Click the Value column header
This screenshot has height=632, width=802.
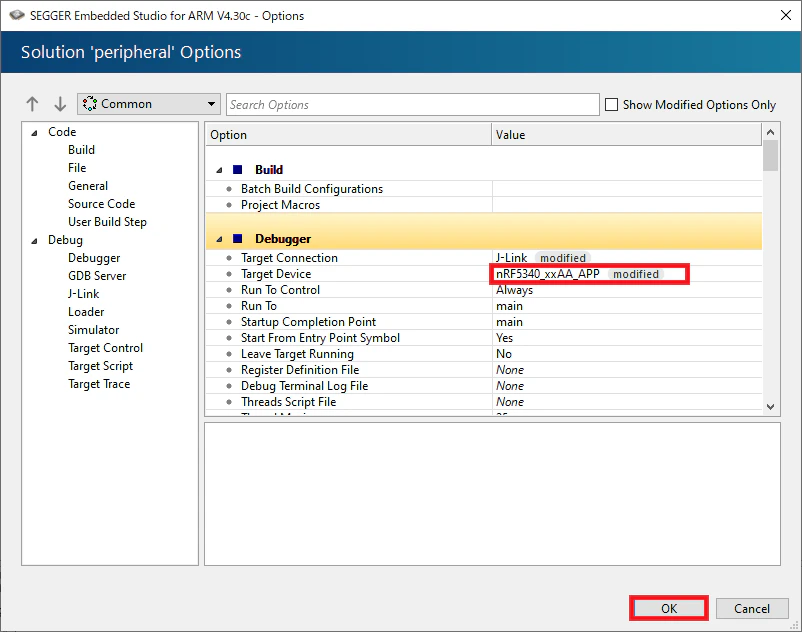627,134
